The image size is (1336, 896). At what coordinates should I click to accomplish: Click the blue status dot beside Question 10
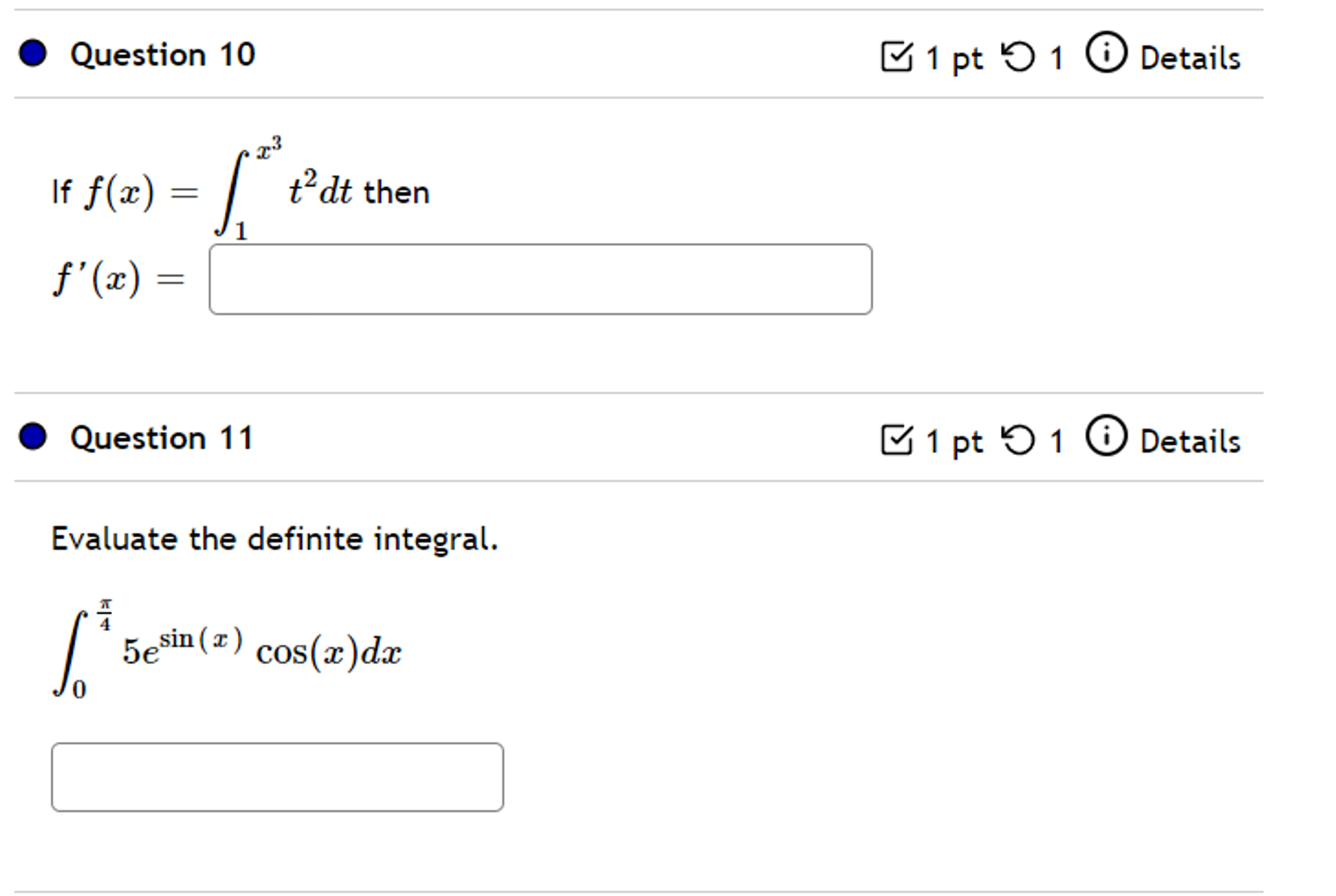(x=32, y=54)
